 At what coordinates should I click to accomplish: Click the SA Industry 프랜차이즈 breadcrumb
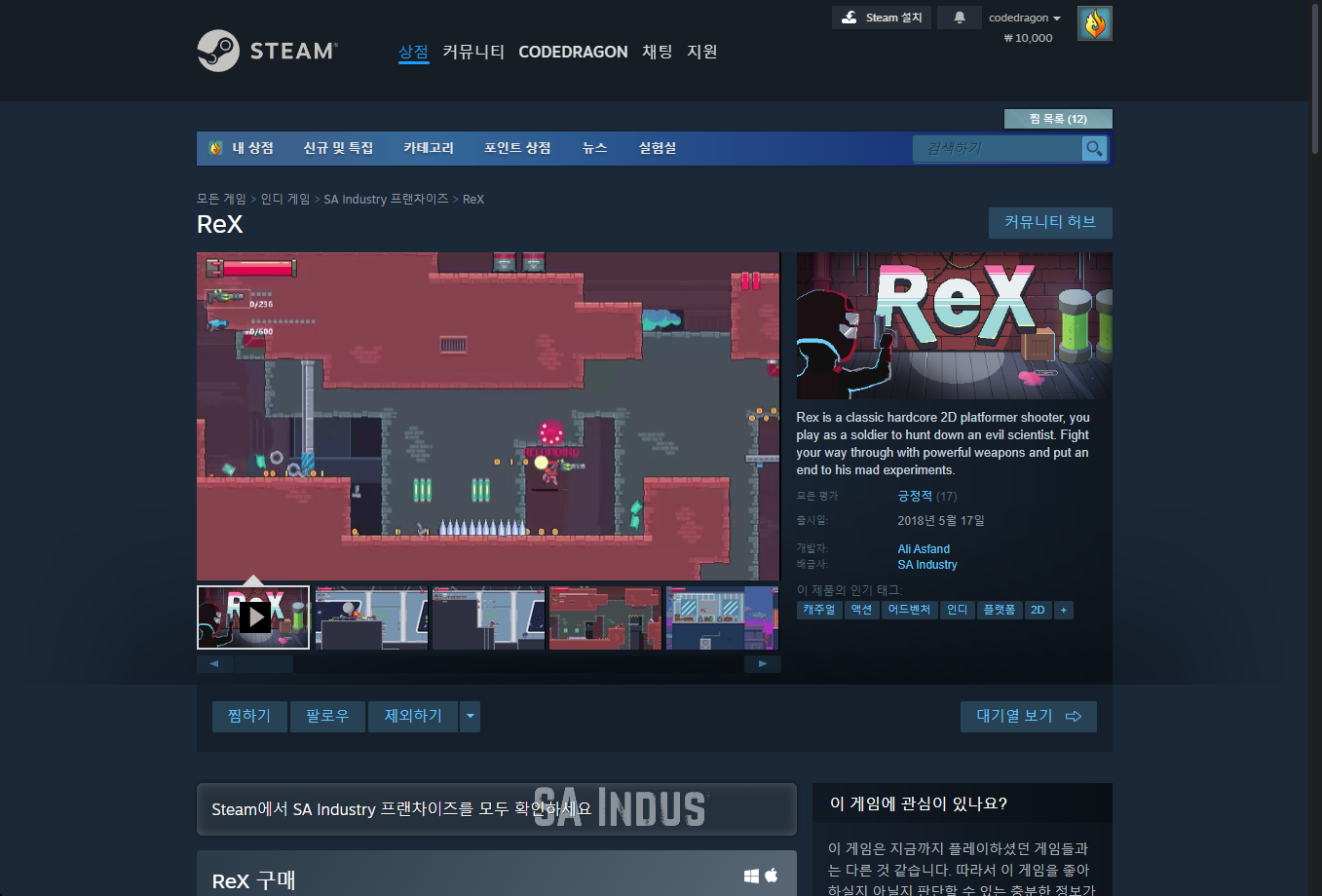coord(387,199)
